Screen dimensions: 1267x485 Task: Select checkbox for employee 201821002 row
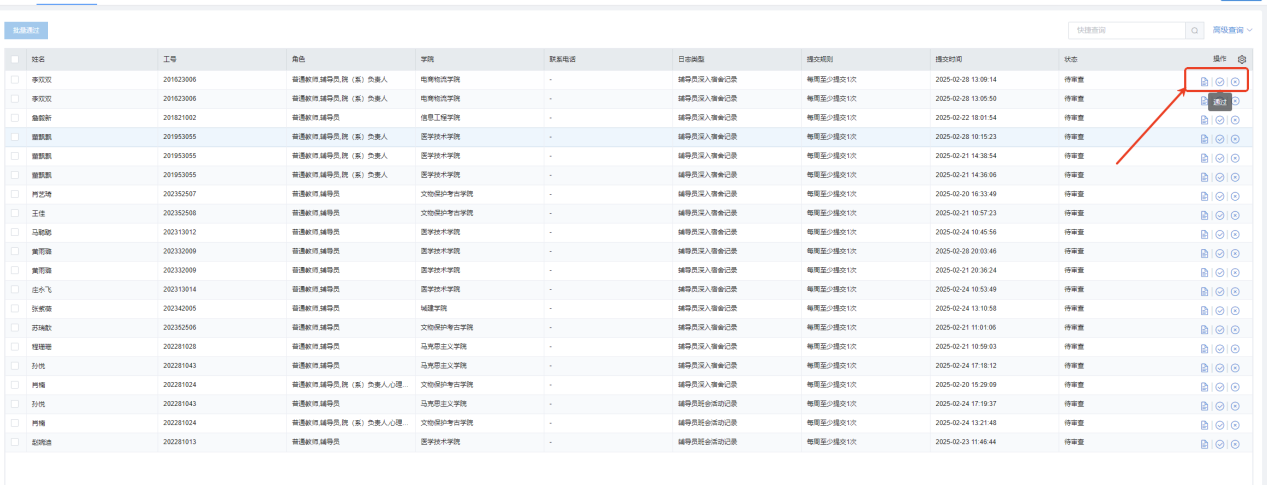pos(15,118)
